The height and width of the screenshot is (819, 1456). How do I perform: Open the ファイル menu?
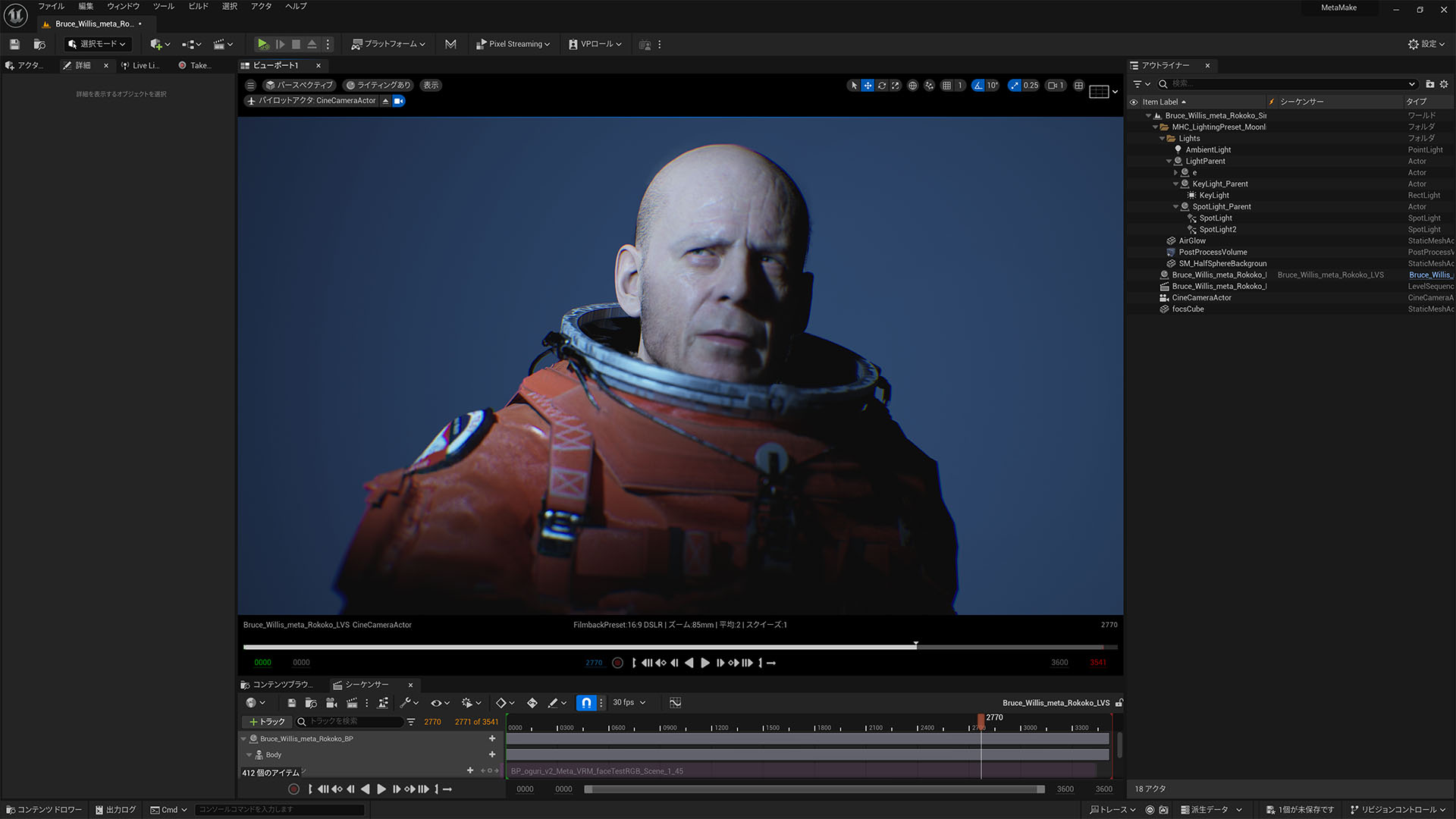pos(52,6)
